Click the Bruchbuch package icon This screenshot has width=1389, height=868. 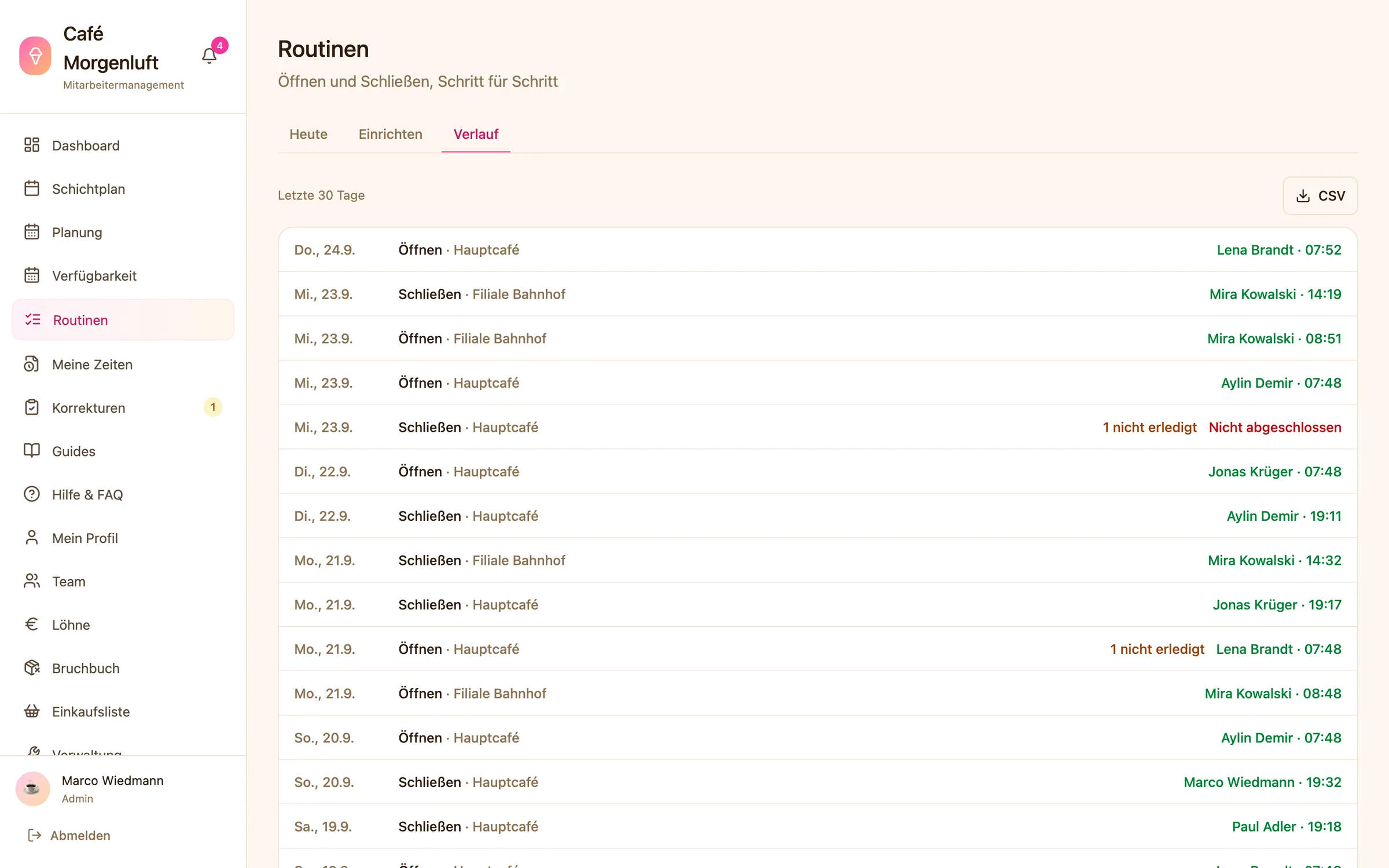point(32,668)
